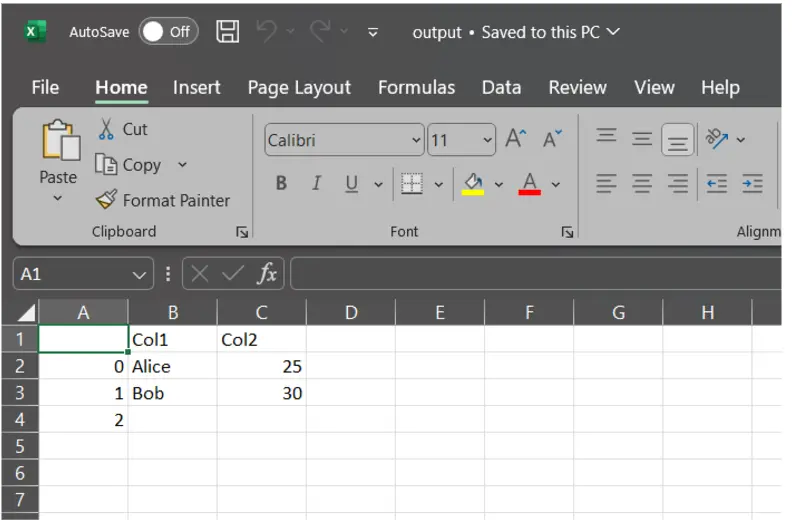Click the Cut button
The height and width of the screenshot is (520, 792).
click(122, 129)
